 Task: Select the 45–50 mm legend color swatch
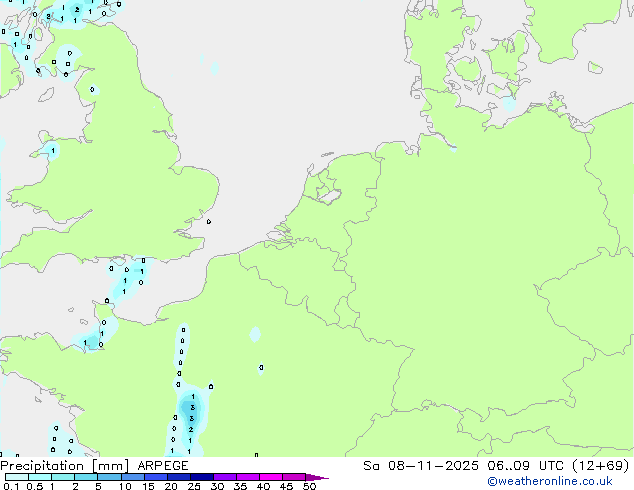294,477
